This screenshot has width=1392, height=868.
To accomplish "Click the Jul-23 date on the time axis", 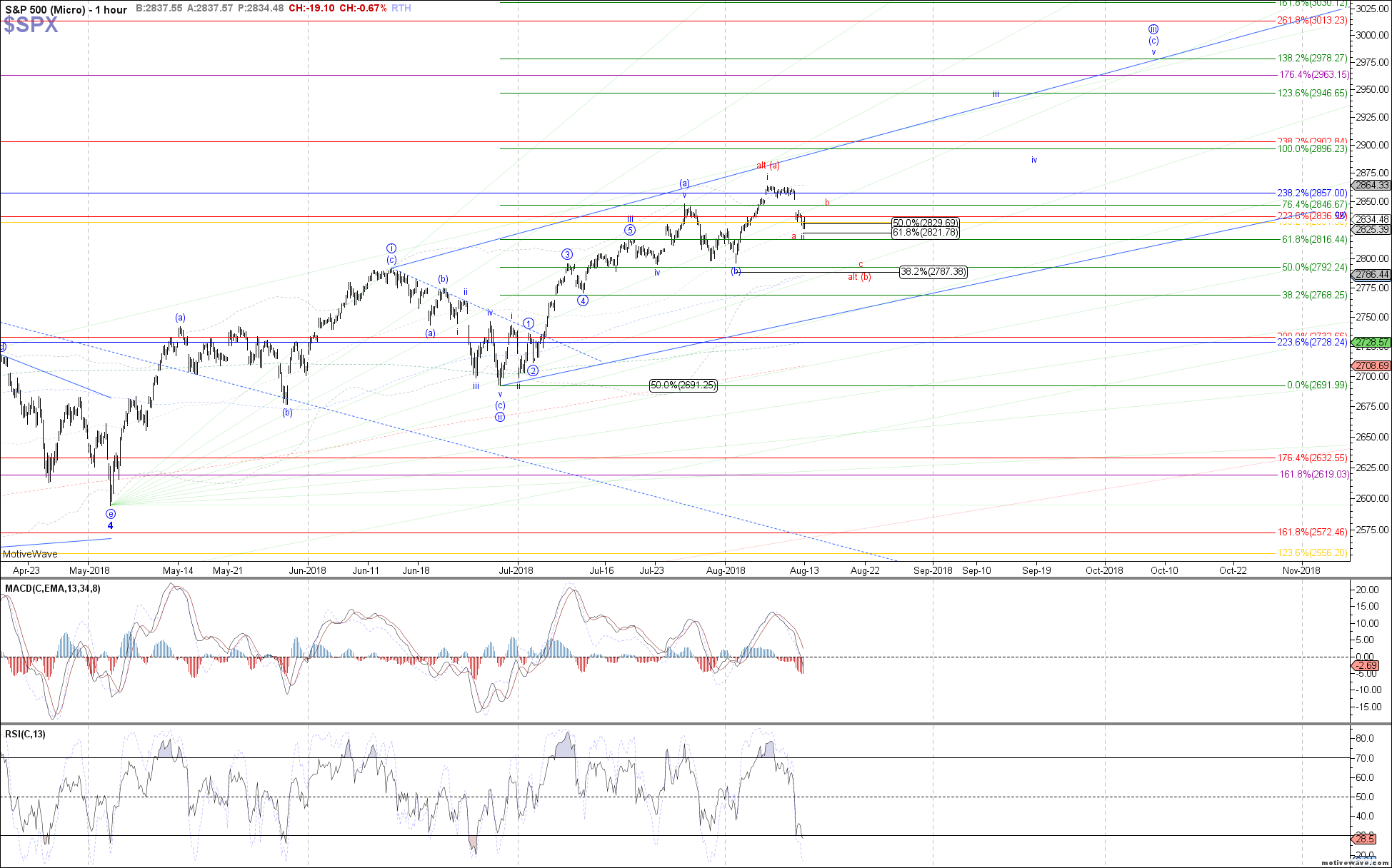I will [651, 570].
